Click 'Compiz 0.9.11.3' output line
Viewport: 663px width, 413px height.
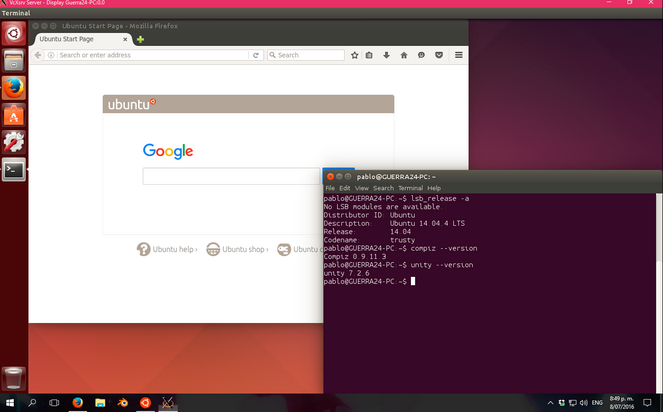point(355,257)
